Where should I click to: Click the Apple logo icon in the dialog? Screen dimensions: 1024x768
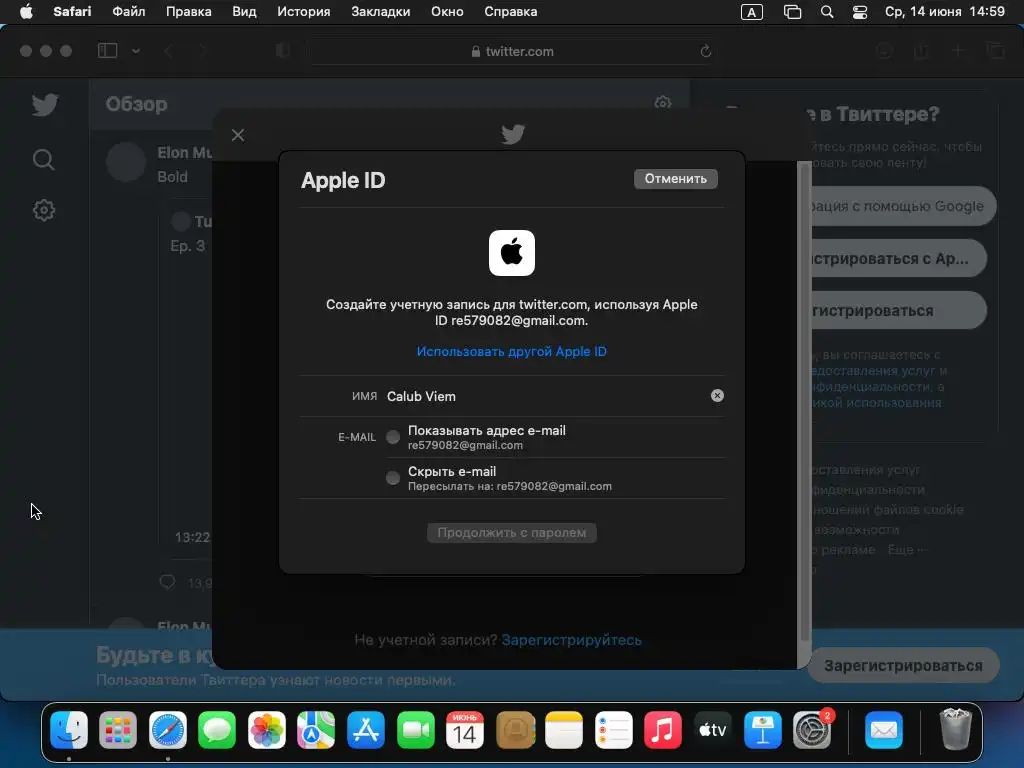512,253
